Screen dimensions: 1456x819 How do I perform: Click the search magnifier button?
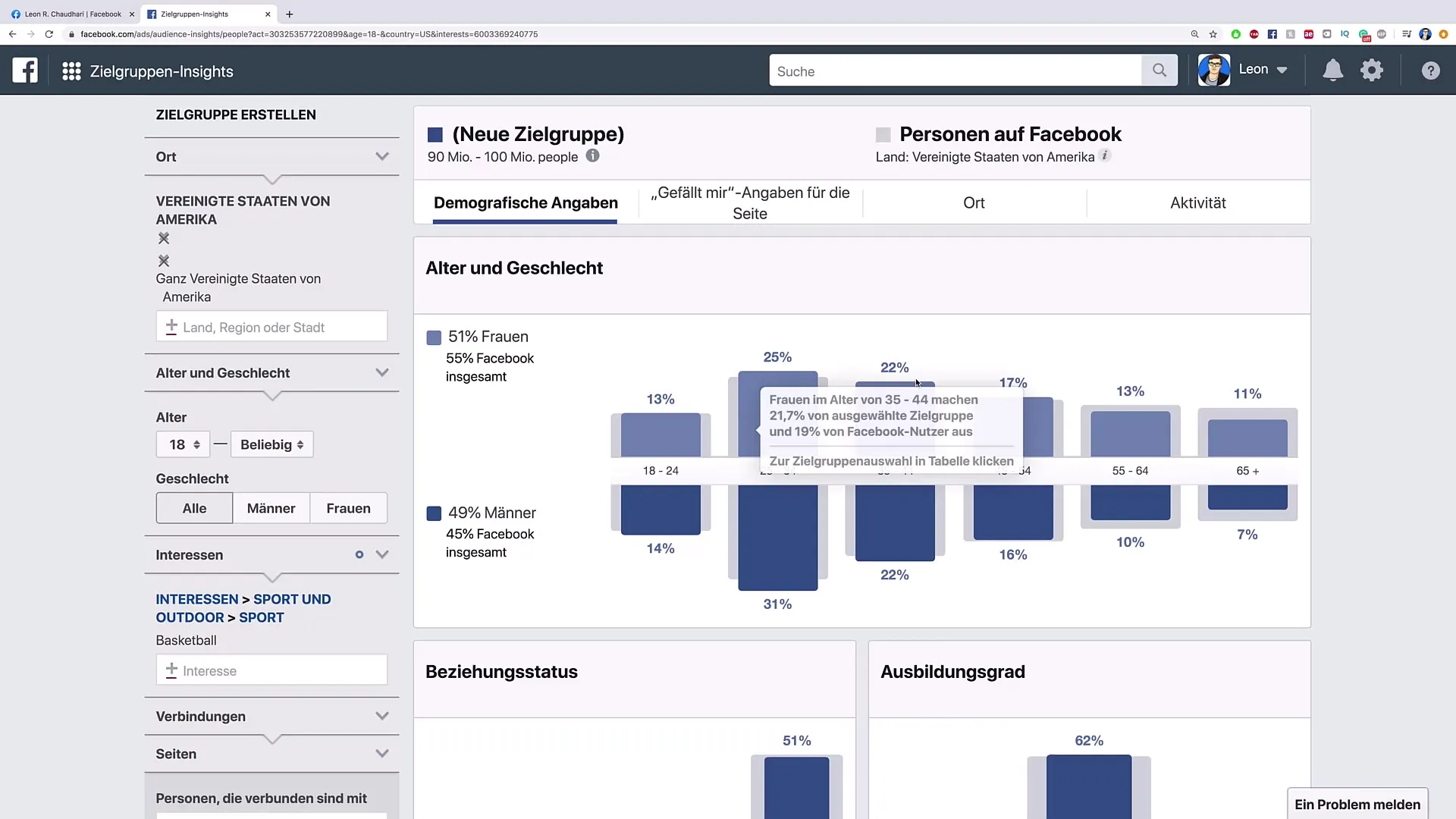click(1159, 71)
